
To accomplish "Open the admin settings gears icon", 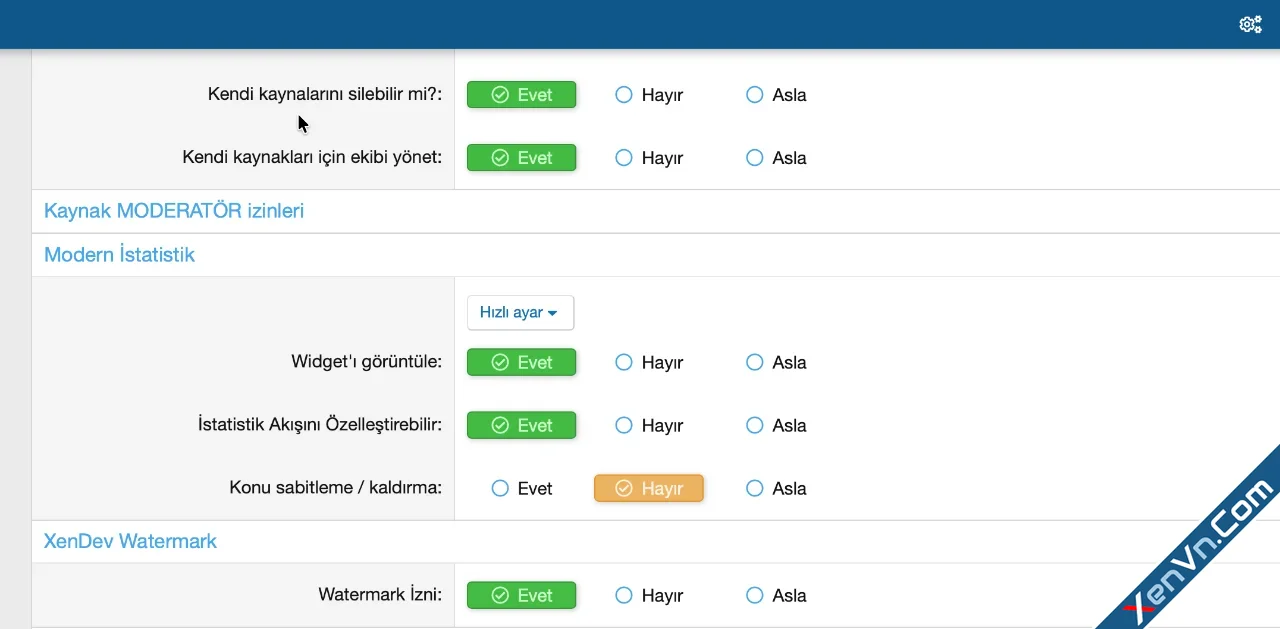I will [1250, 24].
